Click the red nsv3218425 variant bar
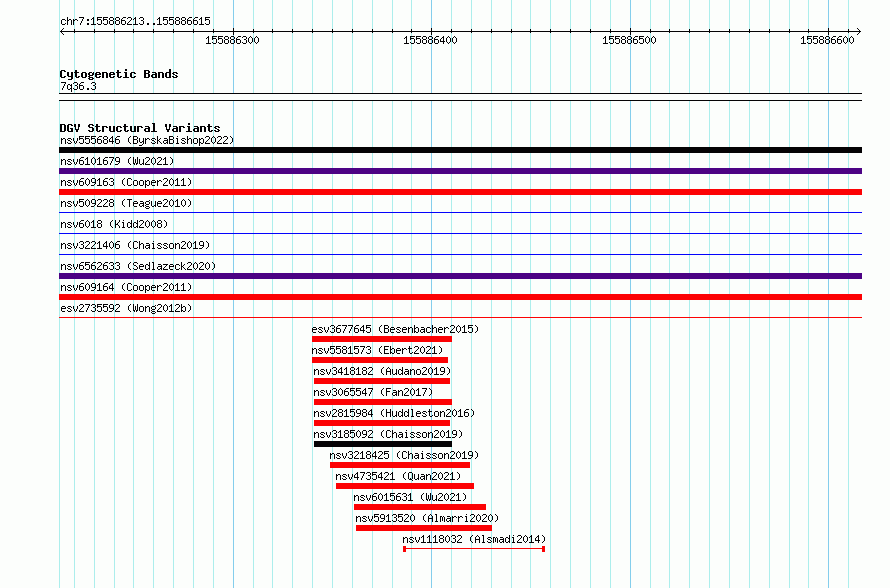The width and height of the screenshot is (890, 588). click(400, 465)
